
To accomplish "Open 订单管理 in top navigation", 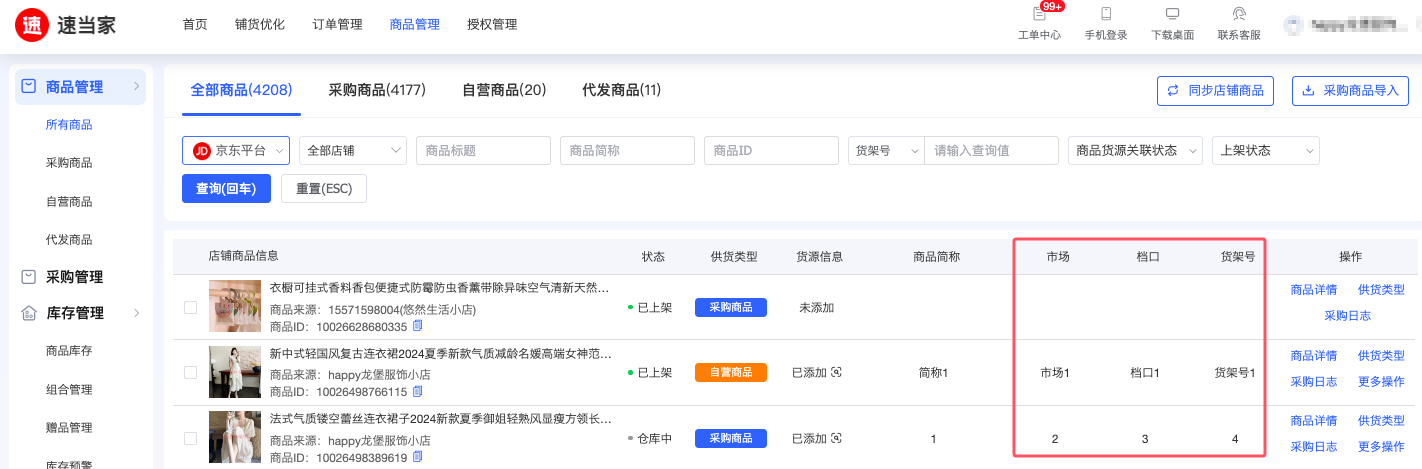I will tap(337, 25).
